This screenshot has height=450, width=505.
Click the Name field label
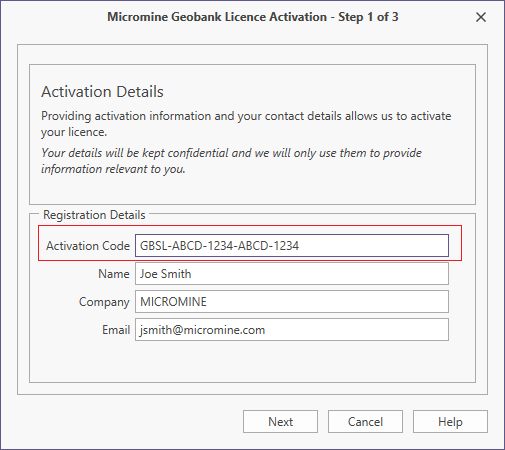(x=114, y=274)
